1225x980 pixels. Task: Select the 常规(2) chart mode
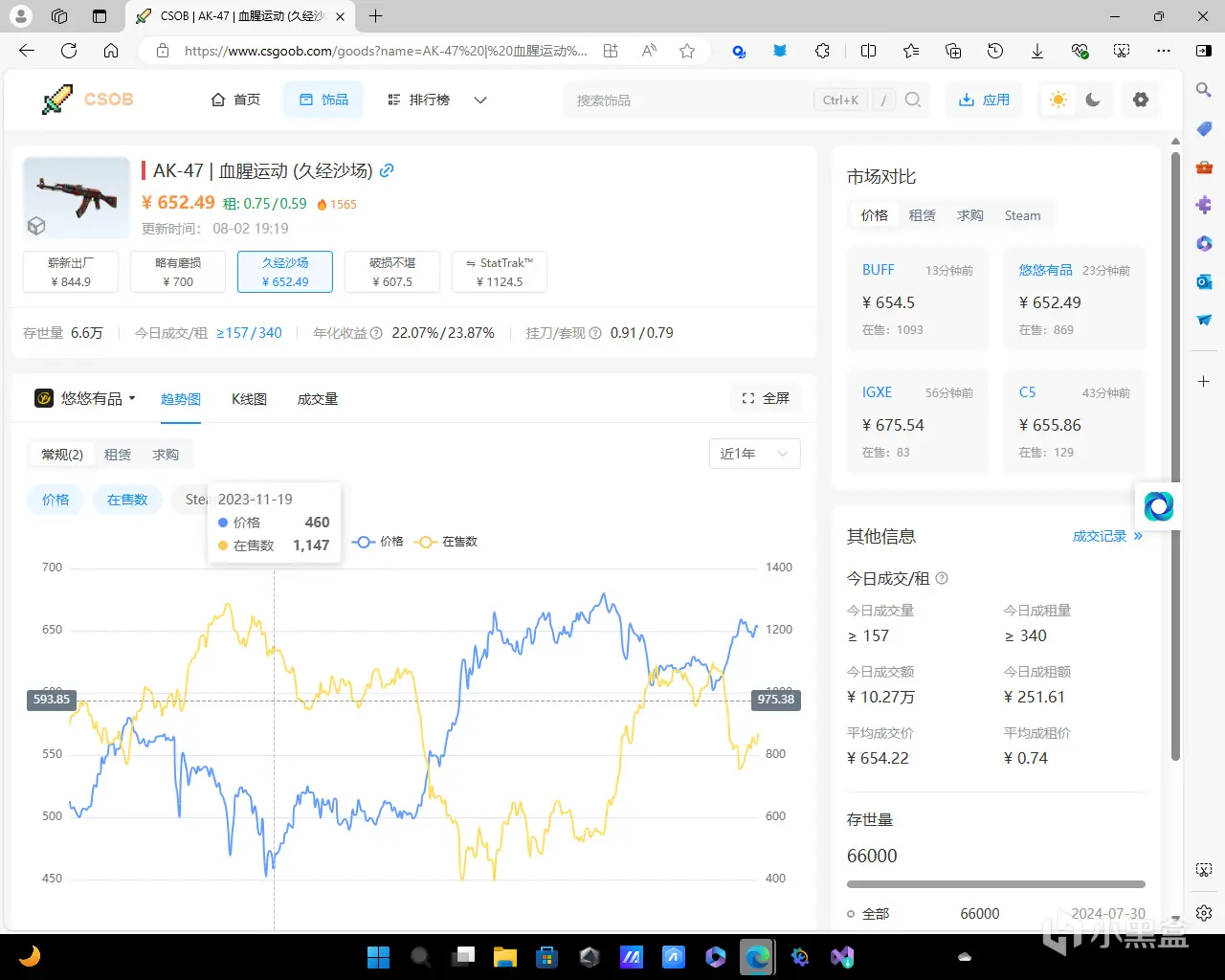(62, 455)
